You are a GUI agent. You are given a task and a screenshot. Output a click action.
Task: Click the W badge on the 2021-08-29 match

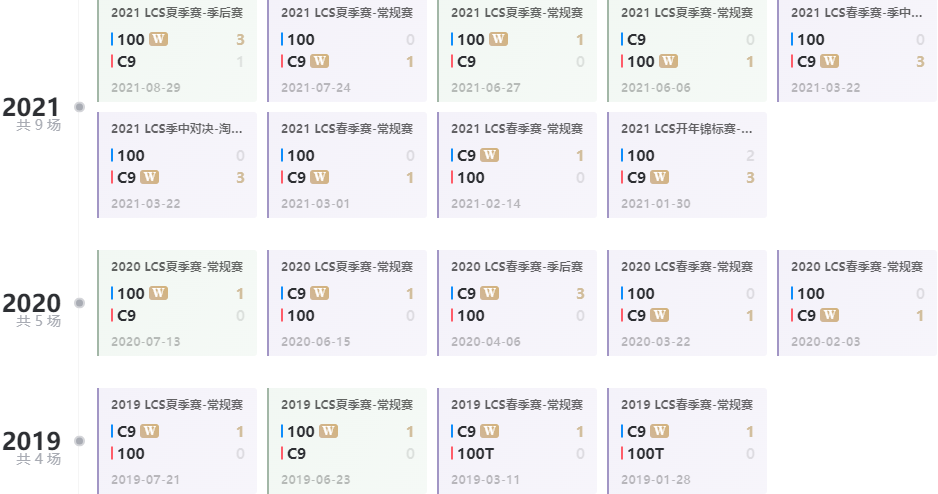pyautogui.click(x=159, y=39)
